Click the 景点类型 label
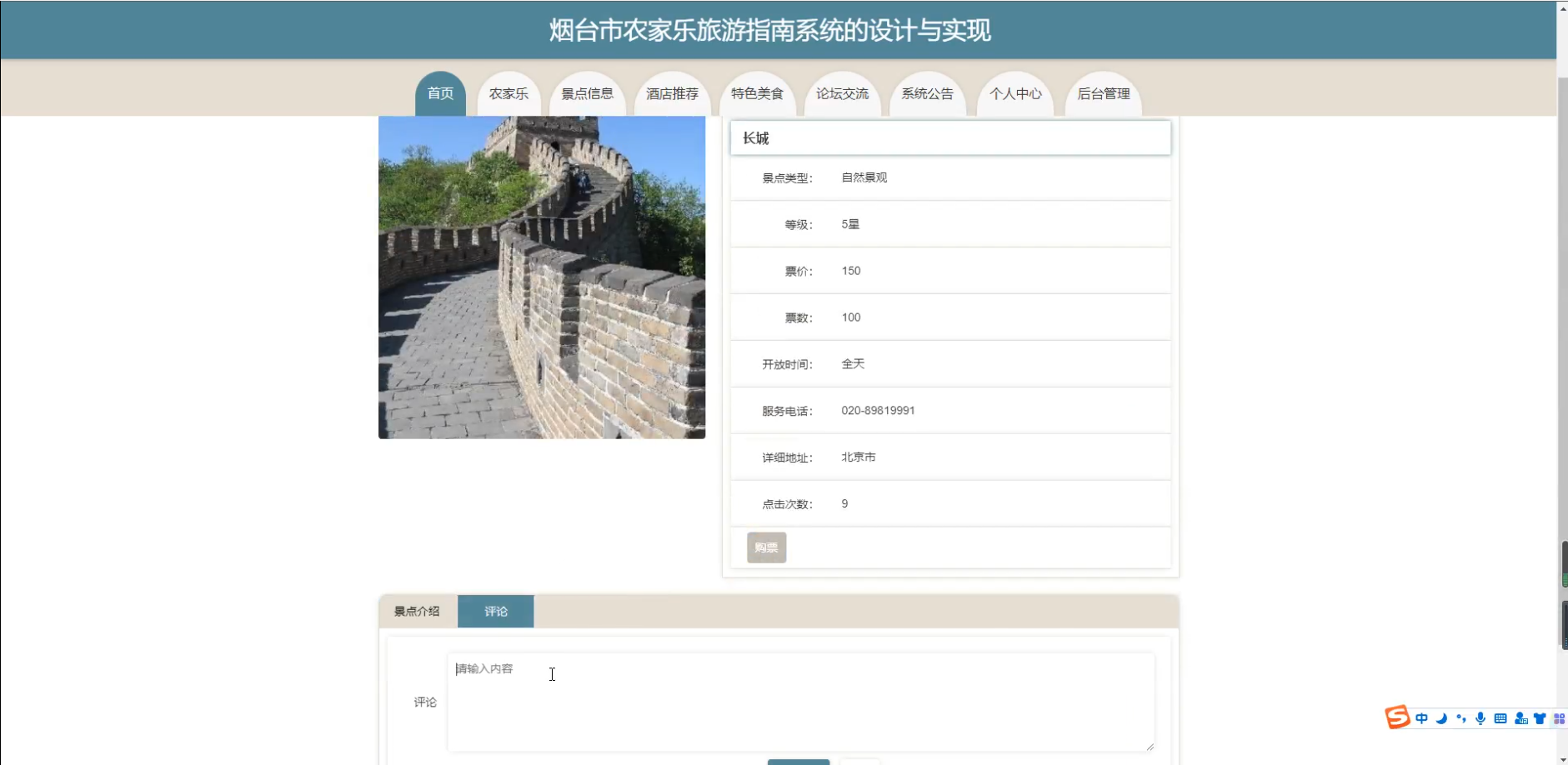 [787, 177]
